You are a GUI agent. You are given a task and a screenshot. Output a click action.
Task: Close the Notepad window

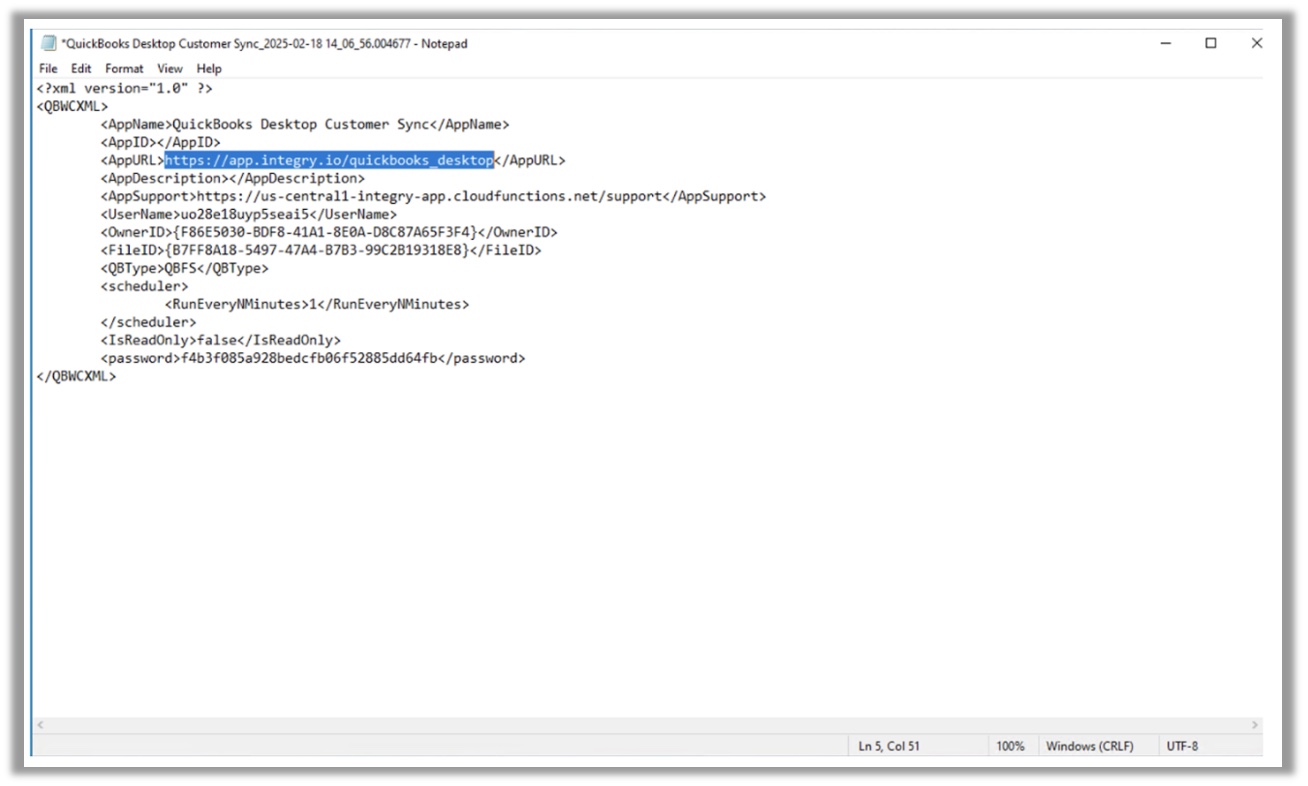coord(1257,43)
